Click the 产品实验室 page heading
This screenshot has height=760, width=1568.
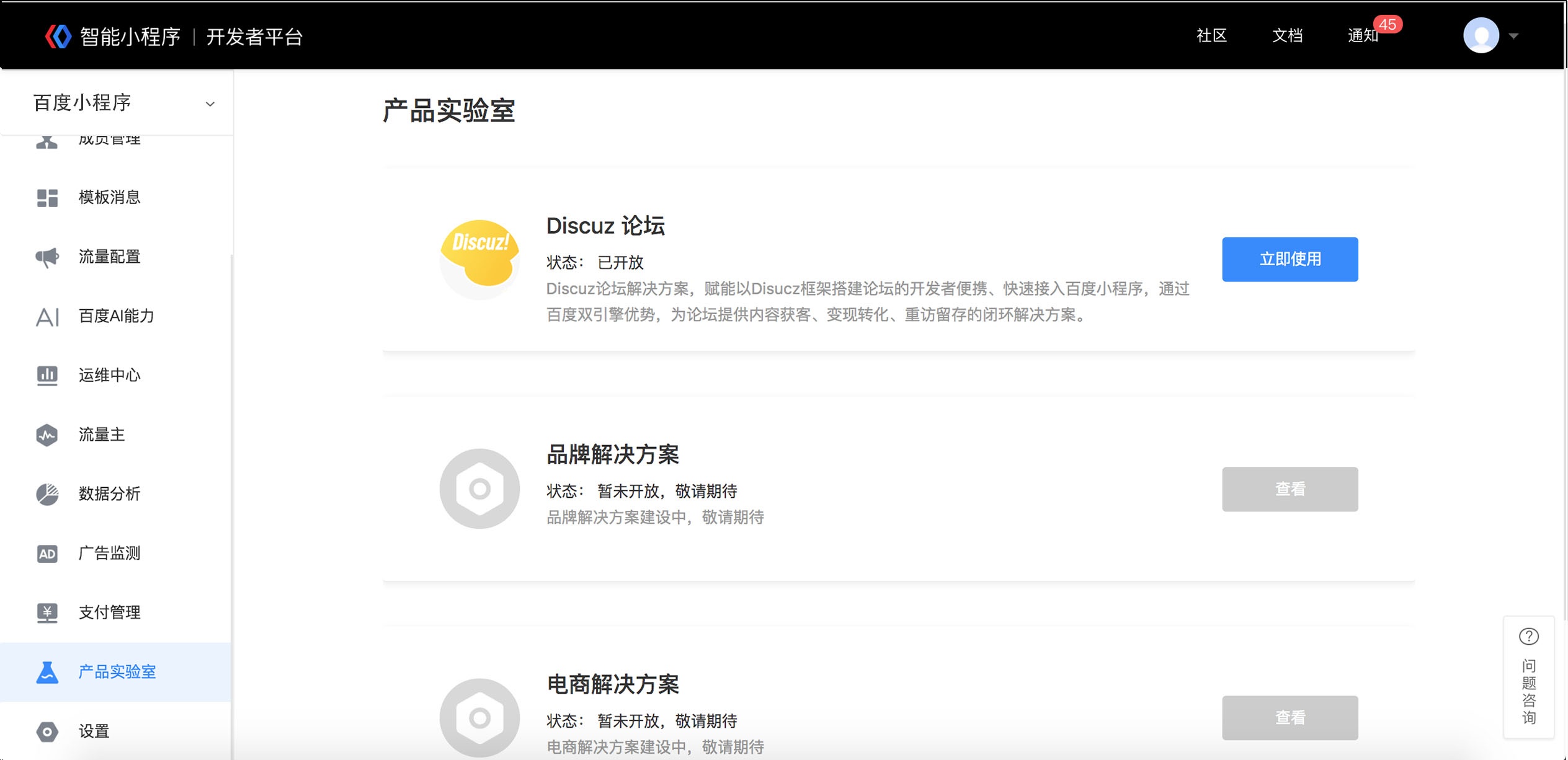(x=449, y=111)
